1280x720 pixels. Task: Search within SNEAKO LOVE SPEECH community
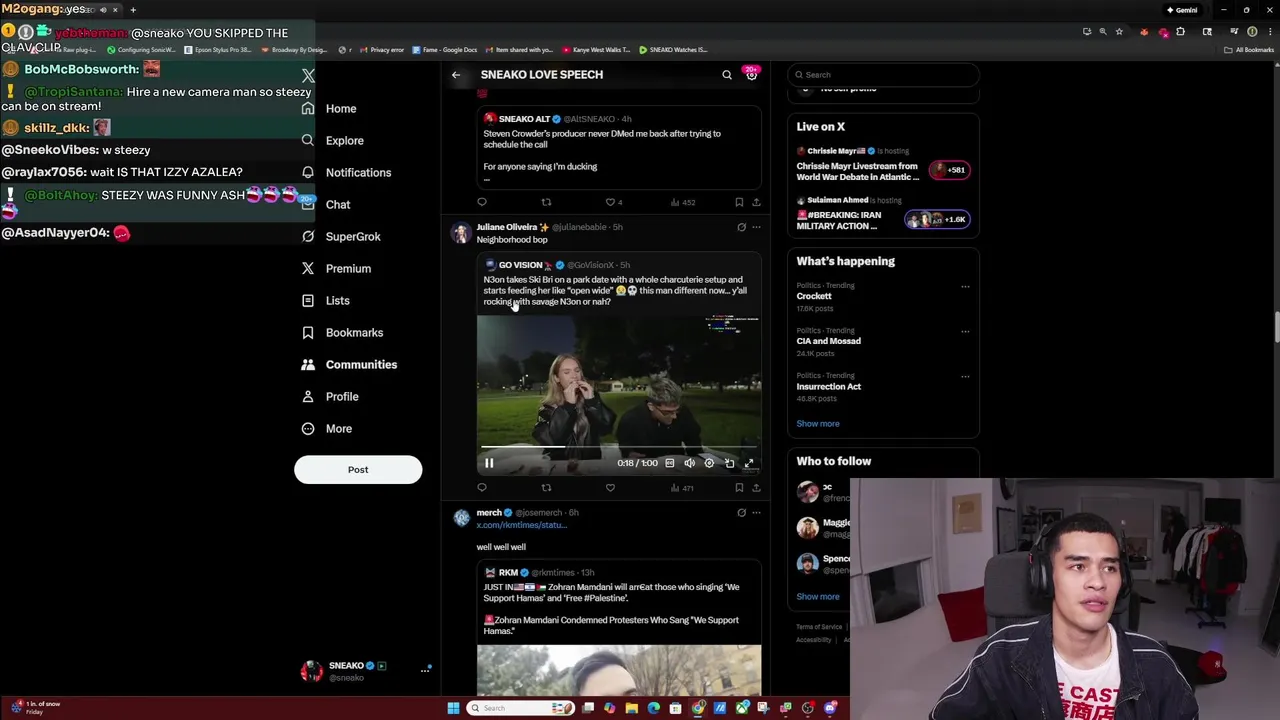[727, 75]
